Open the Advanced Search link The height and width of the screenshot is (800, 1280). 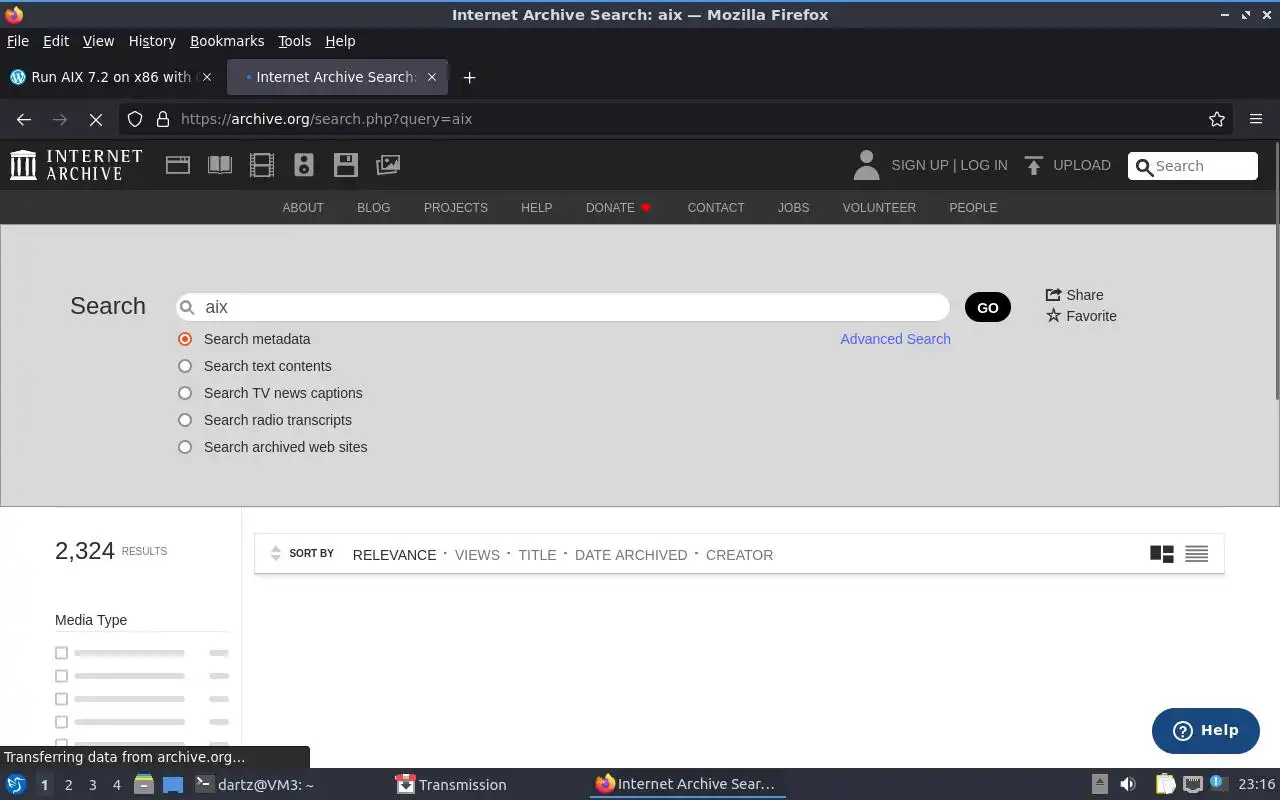click(x=895, y=339)
